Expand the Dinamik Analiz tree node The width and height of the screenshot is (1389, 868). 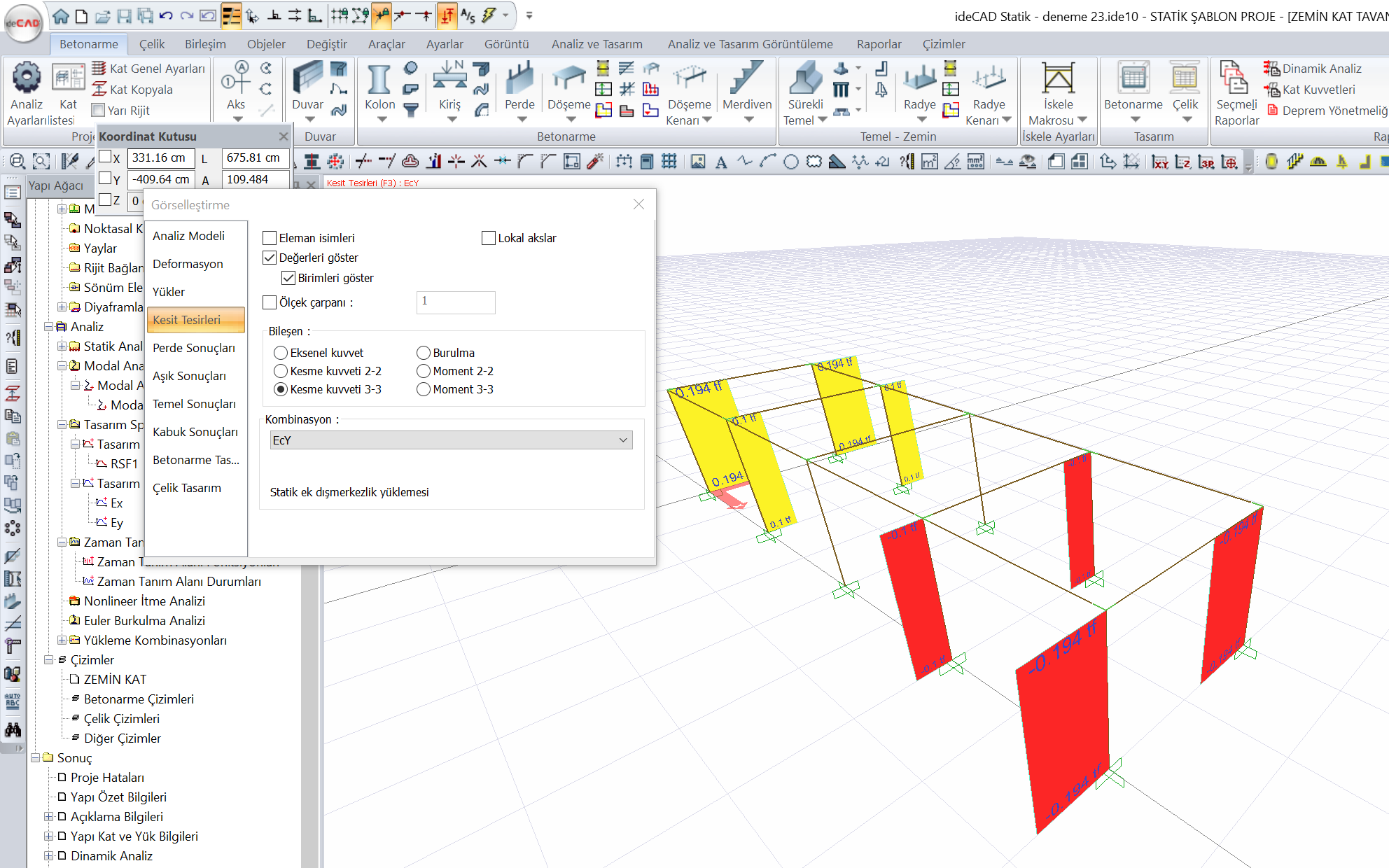(x=48, y=855)
